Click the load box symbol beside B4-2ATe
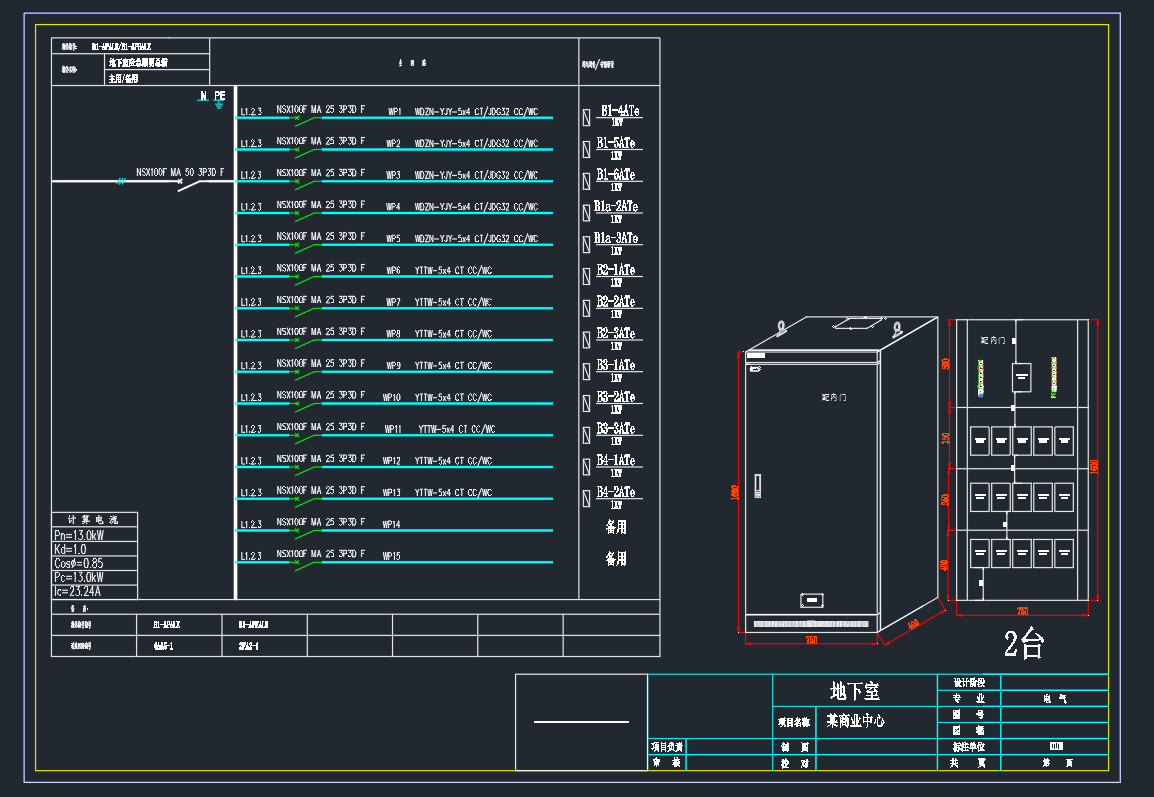Image resolution: width=1154 pixels, height=797 pixels. pyautogui.click(x=586, y=499)
